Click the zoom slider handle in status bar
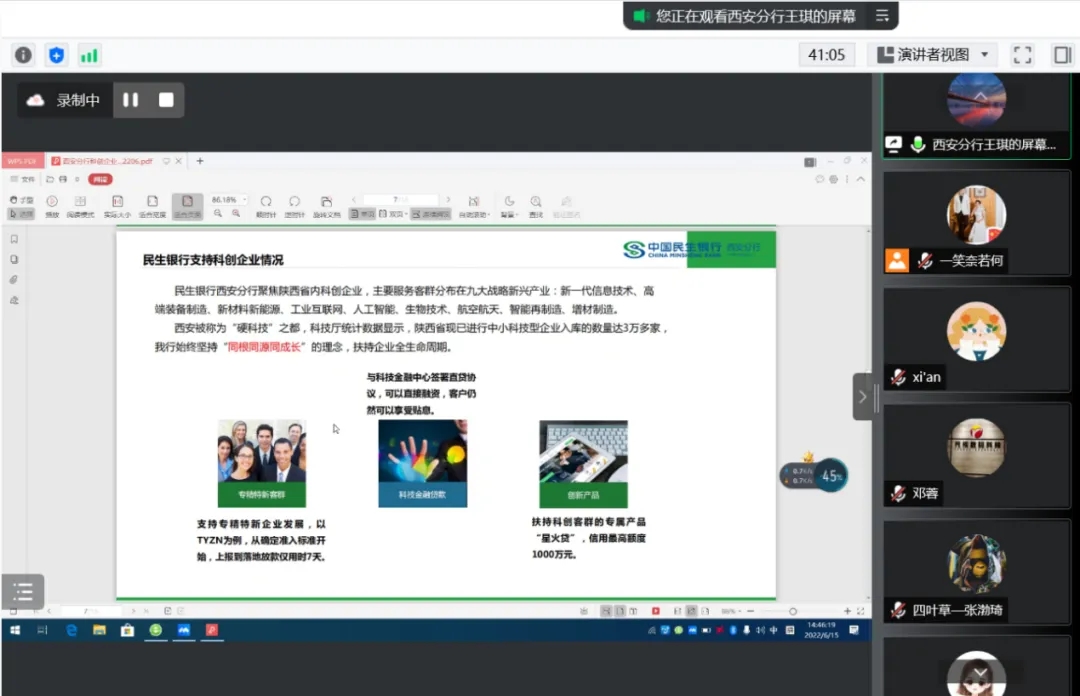 click(793, 611)
